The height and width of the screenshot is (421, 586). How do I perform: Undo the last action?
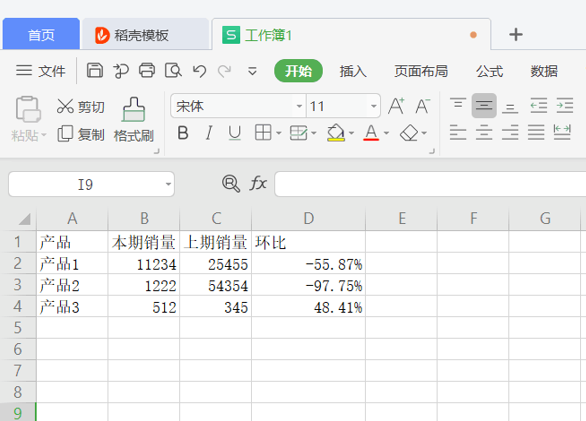pyautogui.click(x=200, y=71)
